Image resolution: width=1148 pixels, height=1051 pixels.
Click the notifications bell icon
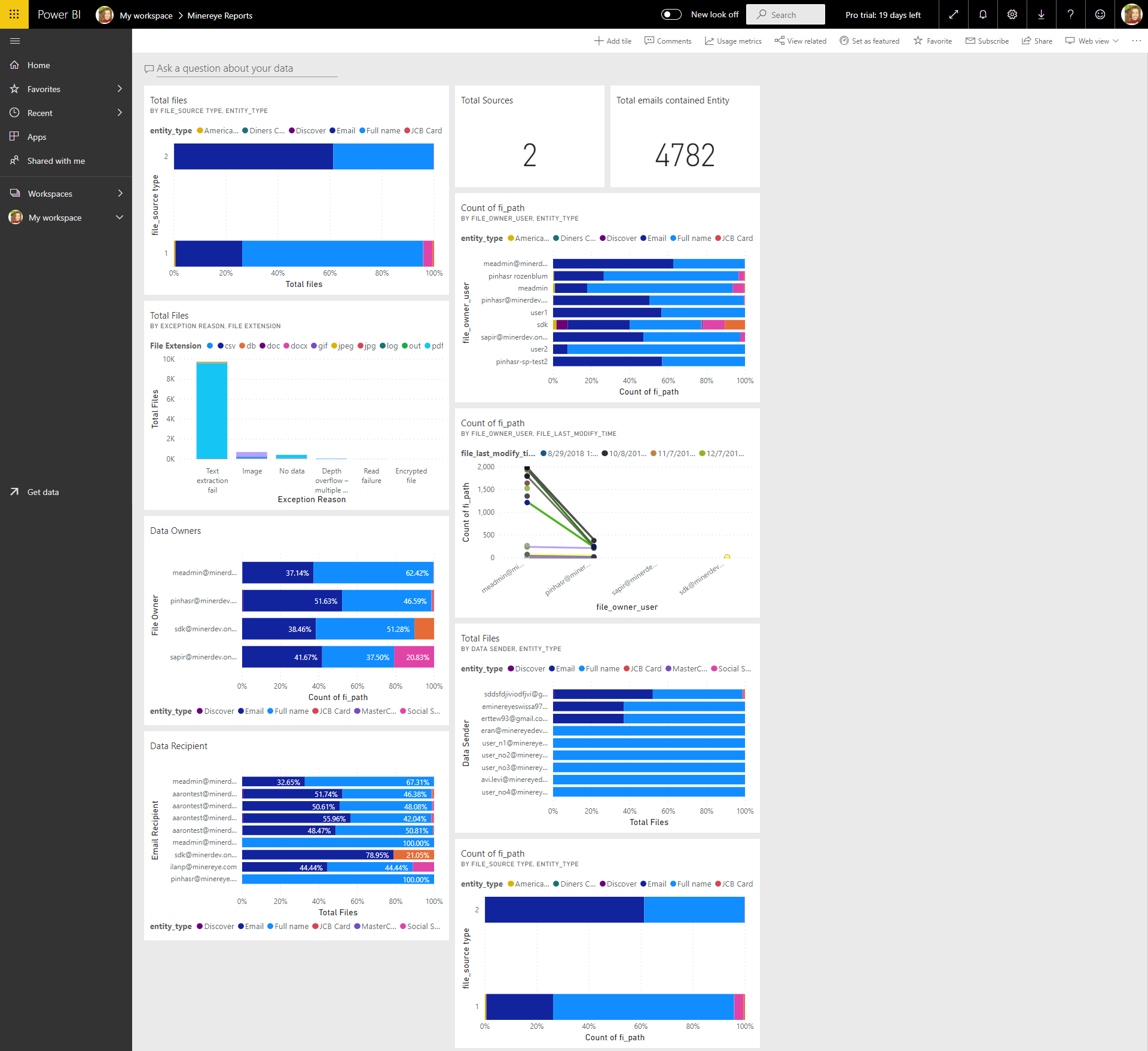click(x=982, y=14)
